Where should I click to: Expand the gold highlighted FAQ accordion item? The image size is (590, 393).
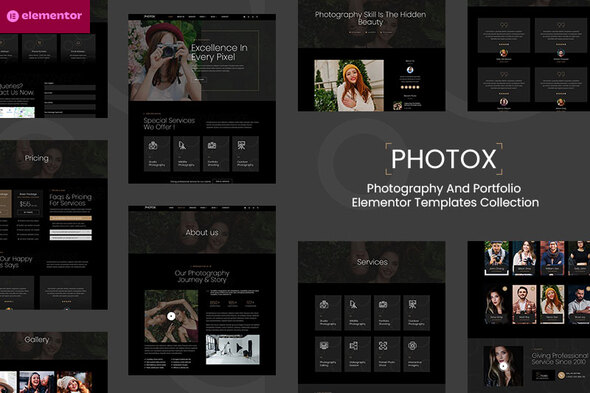[x=71, y=218]
